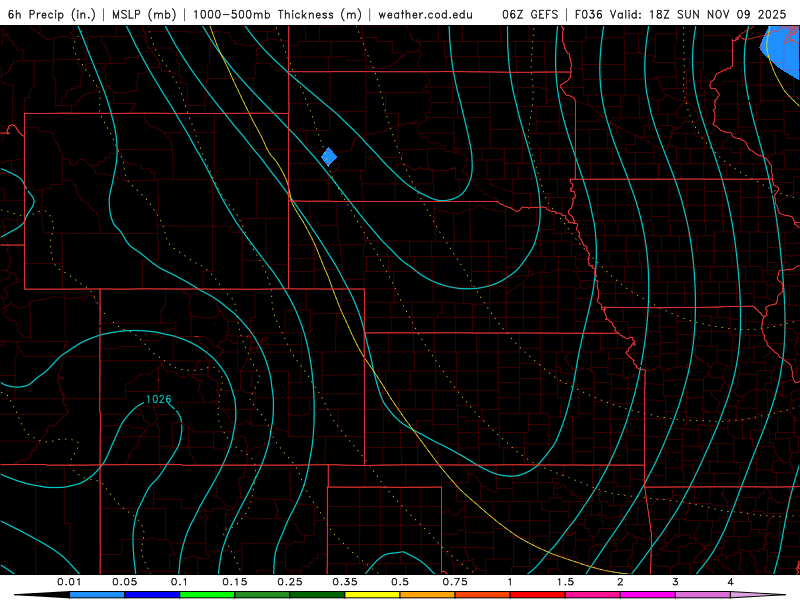Click the 0.01 legend value

(x=69, y=582)
